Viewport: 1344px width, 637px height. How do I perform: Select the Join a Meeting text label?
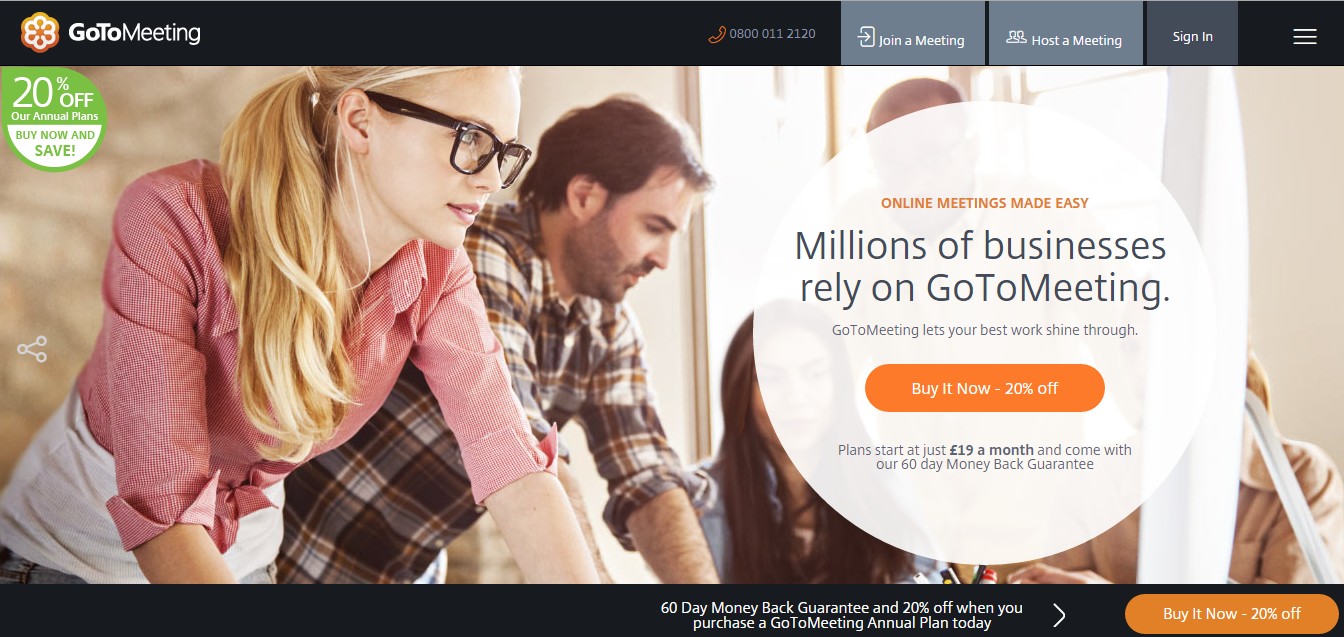[x=921, y=41]
